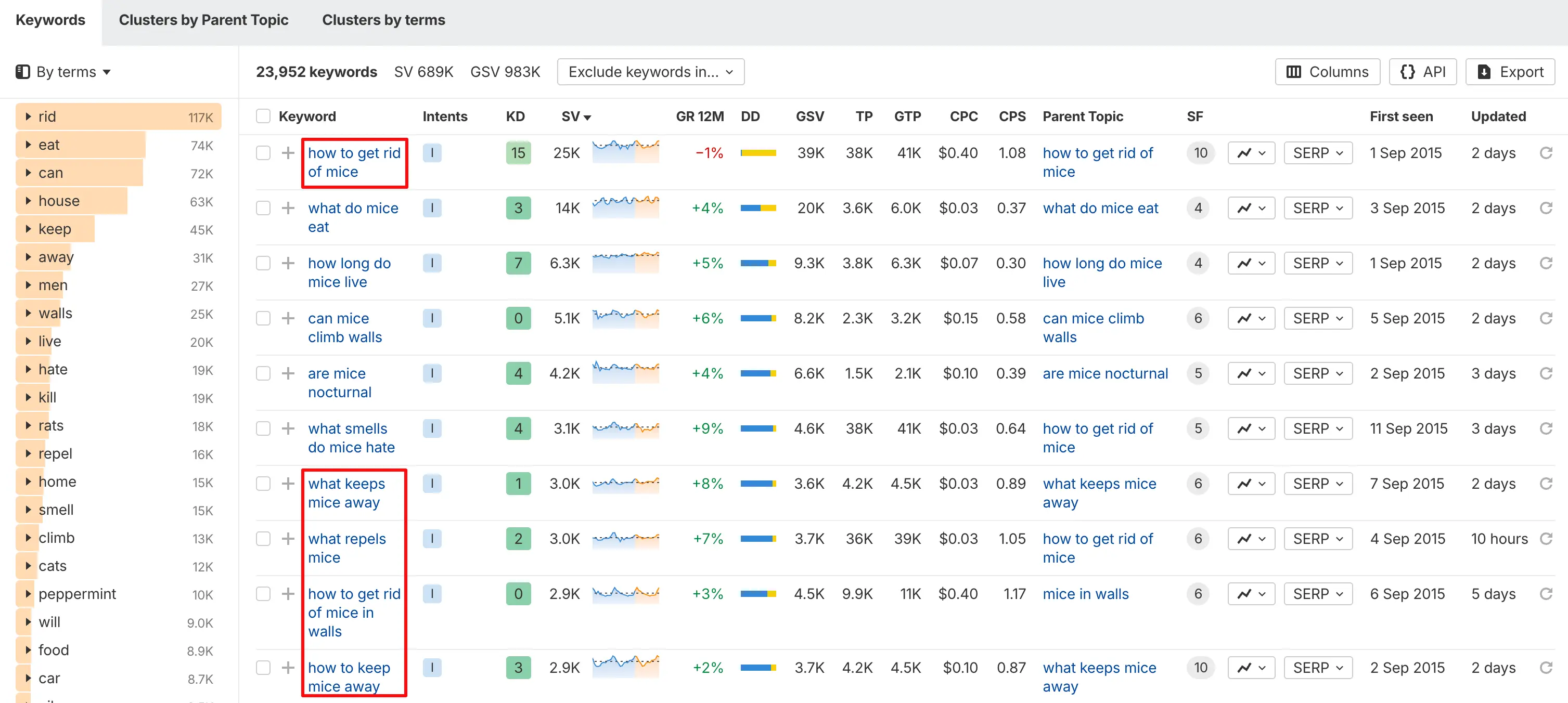The width and height of the screenshot is (1568, 703).
Task: Click the API button
Action: click(1422, 72)
